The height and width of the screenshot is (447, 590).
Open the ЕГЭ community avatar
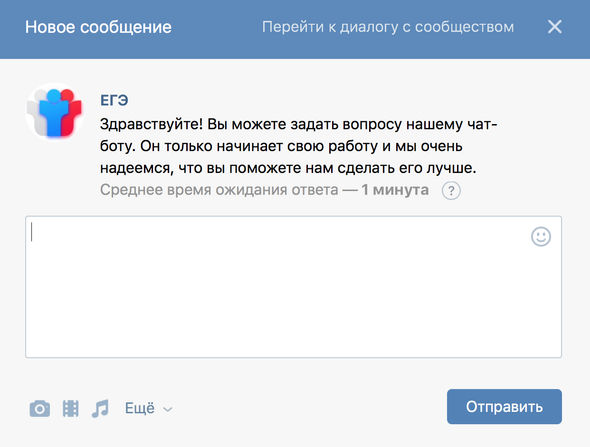55,112
